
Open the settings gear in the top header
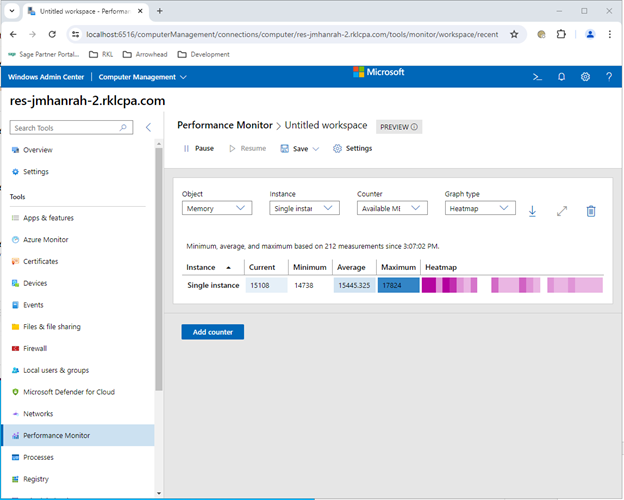point(585,77)
